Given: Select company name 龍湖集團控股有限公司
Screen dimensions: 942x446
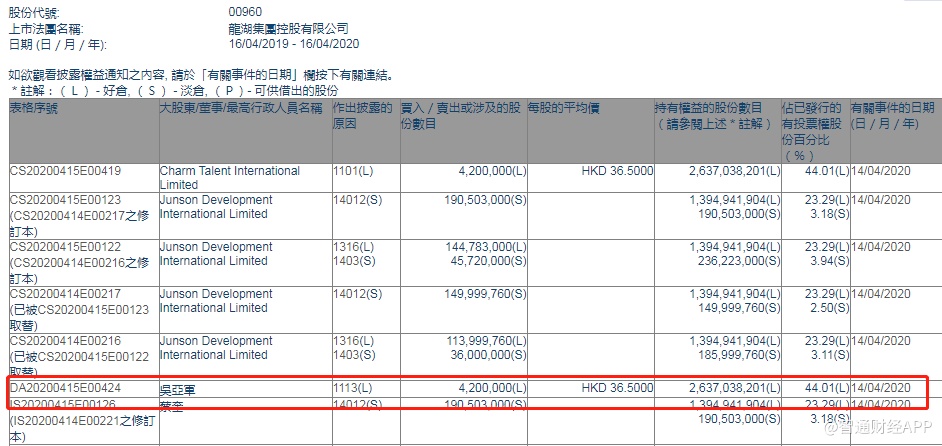Looking at the screenshot, I should tap(288, 28).
